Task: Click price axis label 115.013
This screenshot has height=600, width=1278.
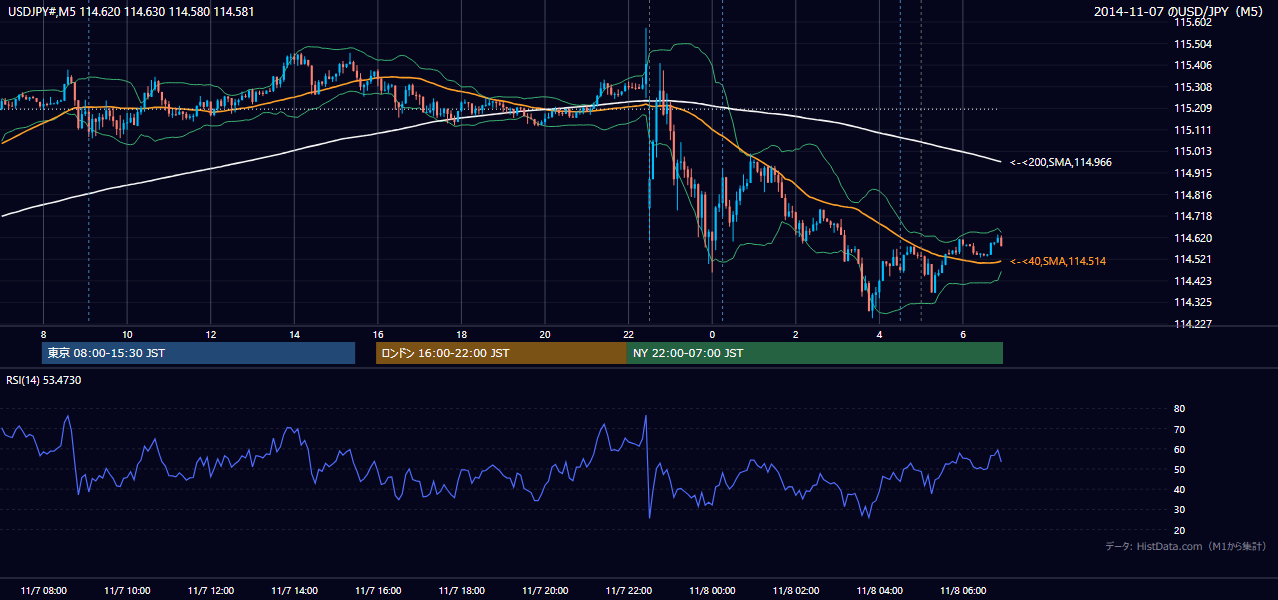Action: [1192, 151]
